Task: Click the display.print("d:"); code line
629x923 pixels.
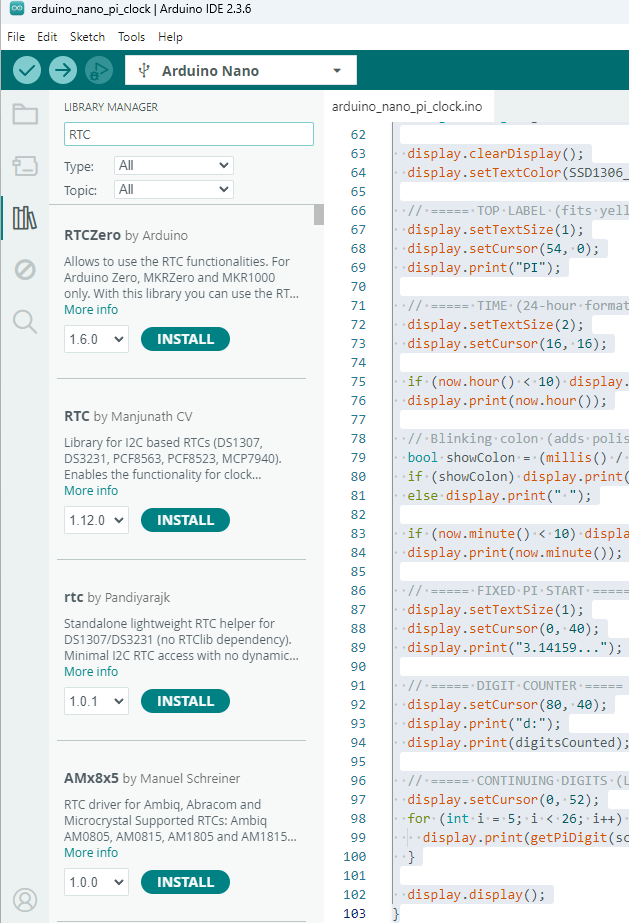Action: (484, 723)
